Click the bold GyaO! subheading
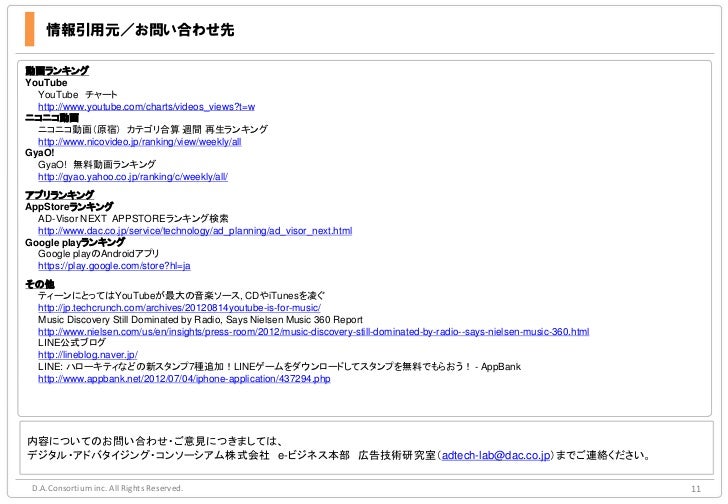 (x=39, y=153)
